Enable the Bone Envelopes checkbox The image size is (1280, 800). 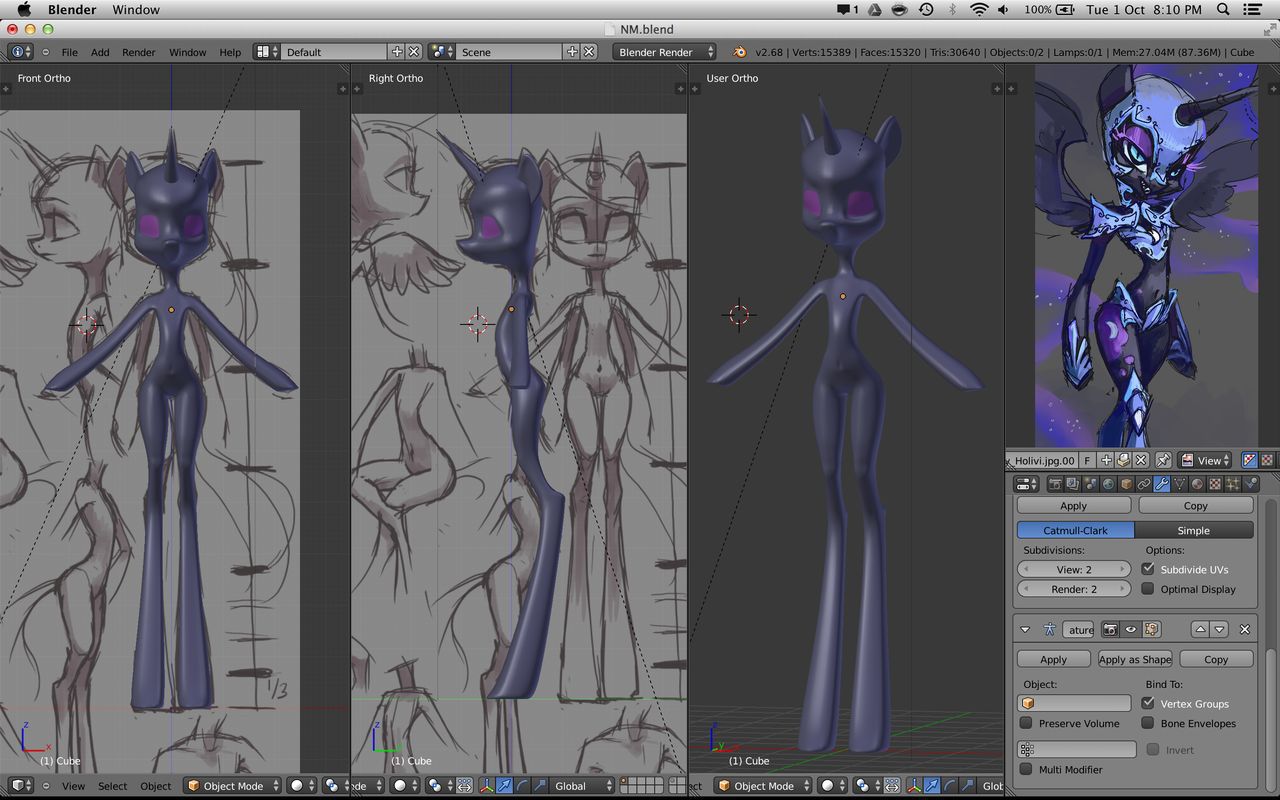click(1148, 723)
